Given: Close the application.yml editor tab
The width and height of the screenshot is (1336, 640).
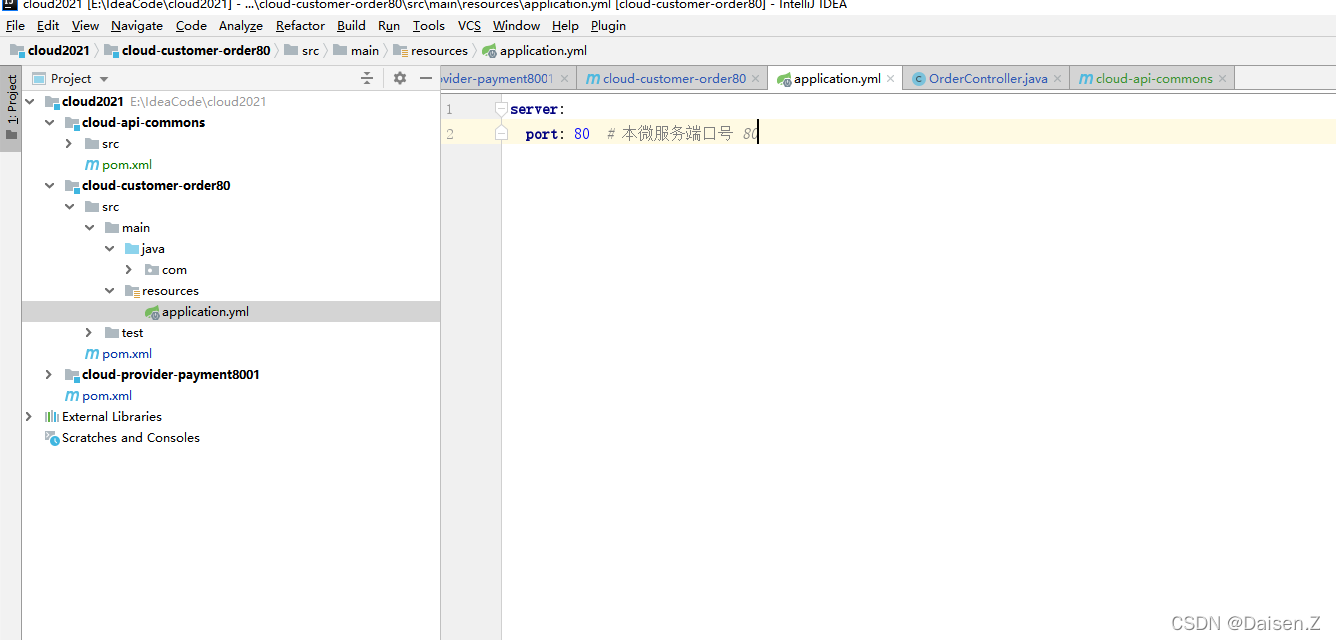Looking at the screenshot, I should [891, 79].
